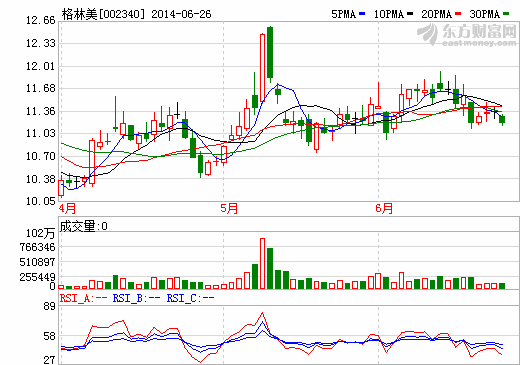Click the 766346 volume axis label
The width and height of the screenshot is (520, 365).
pos(37,247)
